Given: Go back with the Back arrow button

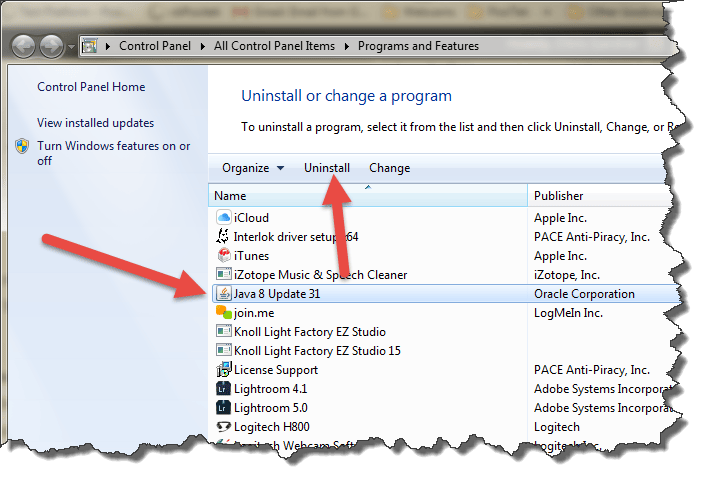Looking at the screenshot, I should [x=23, y=46].
